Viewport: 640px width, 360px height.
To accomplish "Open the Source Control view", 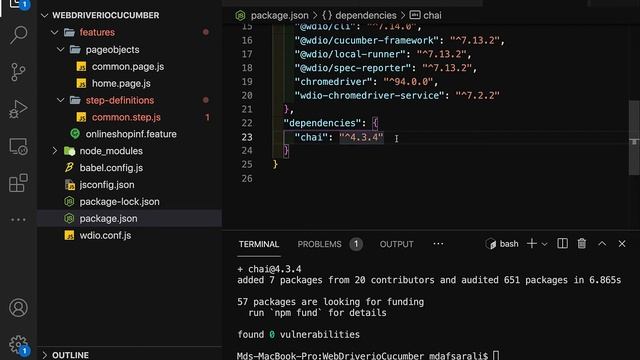I will pyautogui.click(x=18, y=72).
